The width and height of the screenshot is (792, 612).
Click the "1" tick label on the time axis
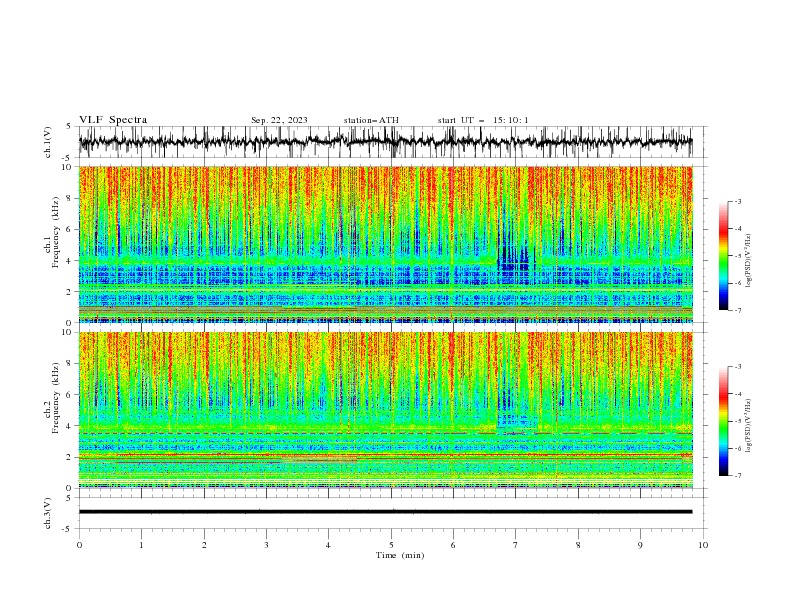(x=141, y=545)
